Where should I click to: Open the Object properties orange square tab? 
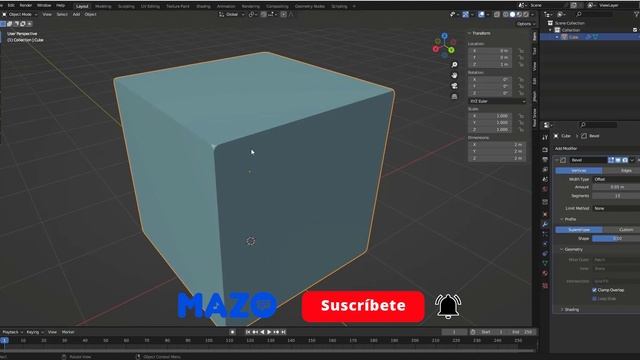(545, 214)
